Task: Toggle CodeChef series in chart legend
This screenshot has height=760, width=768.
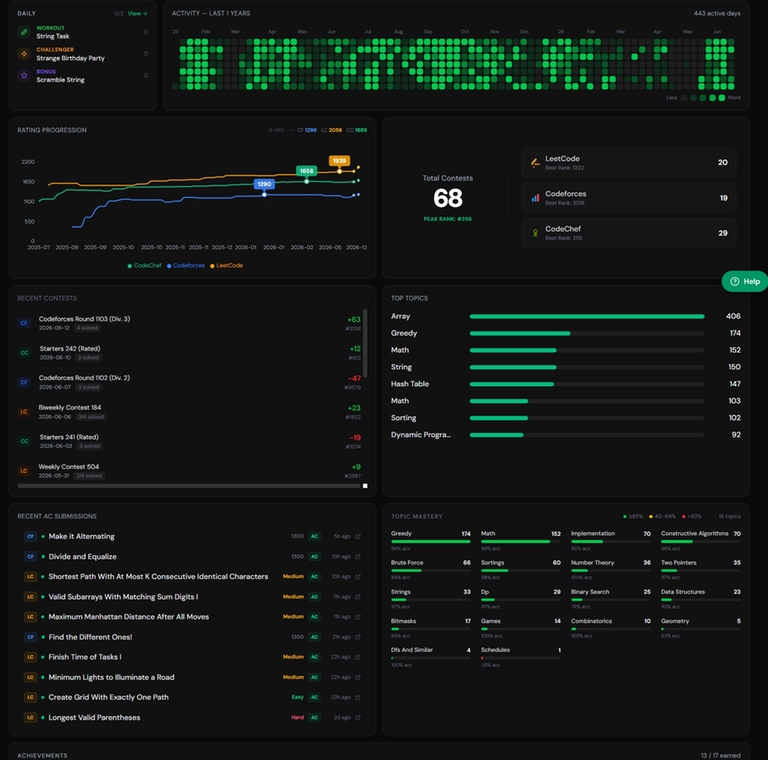Action: point(144,265)
